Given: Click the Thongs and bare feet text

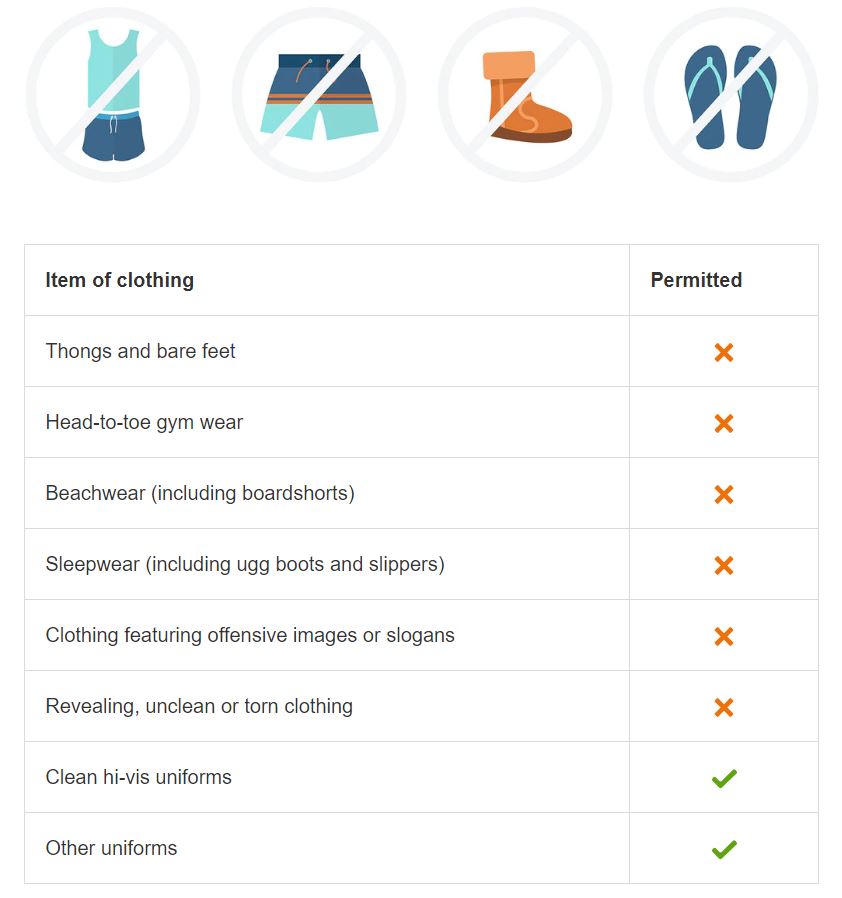Looking at the screenshot, I should pyautogui.click(x=140, y=351).
